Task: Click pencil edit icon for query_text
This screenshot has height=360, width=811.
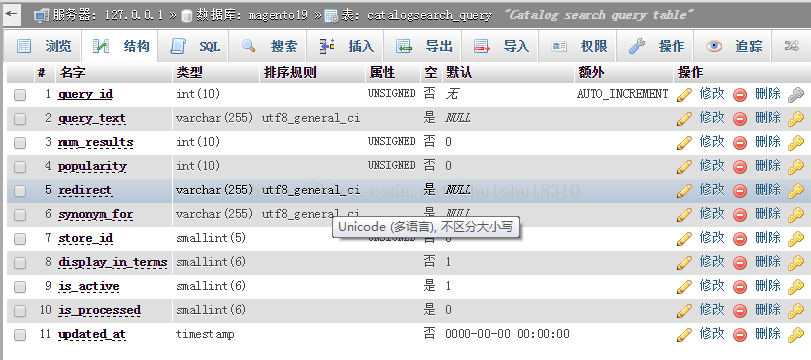Action: [x=684, y=119]
